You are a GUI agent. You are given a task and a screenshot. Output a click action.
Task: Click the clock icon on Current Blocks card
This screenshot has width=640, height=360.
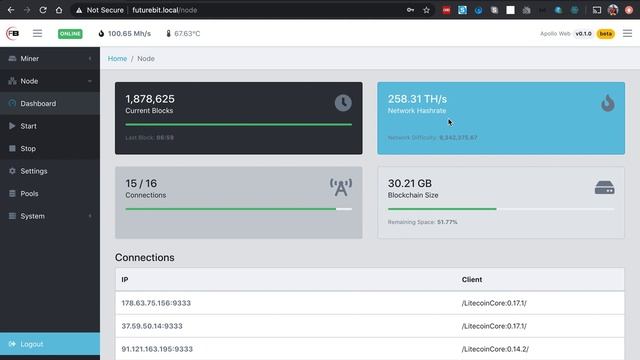343,103
